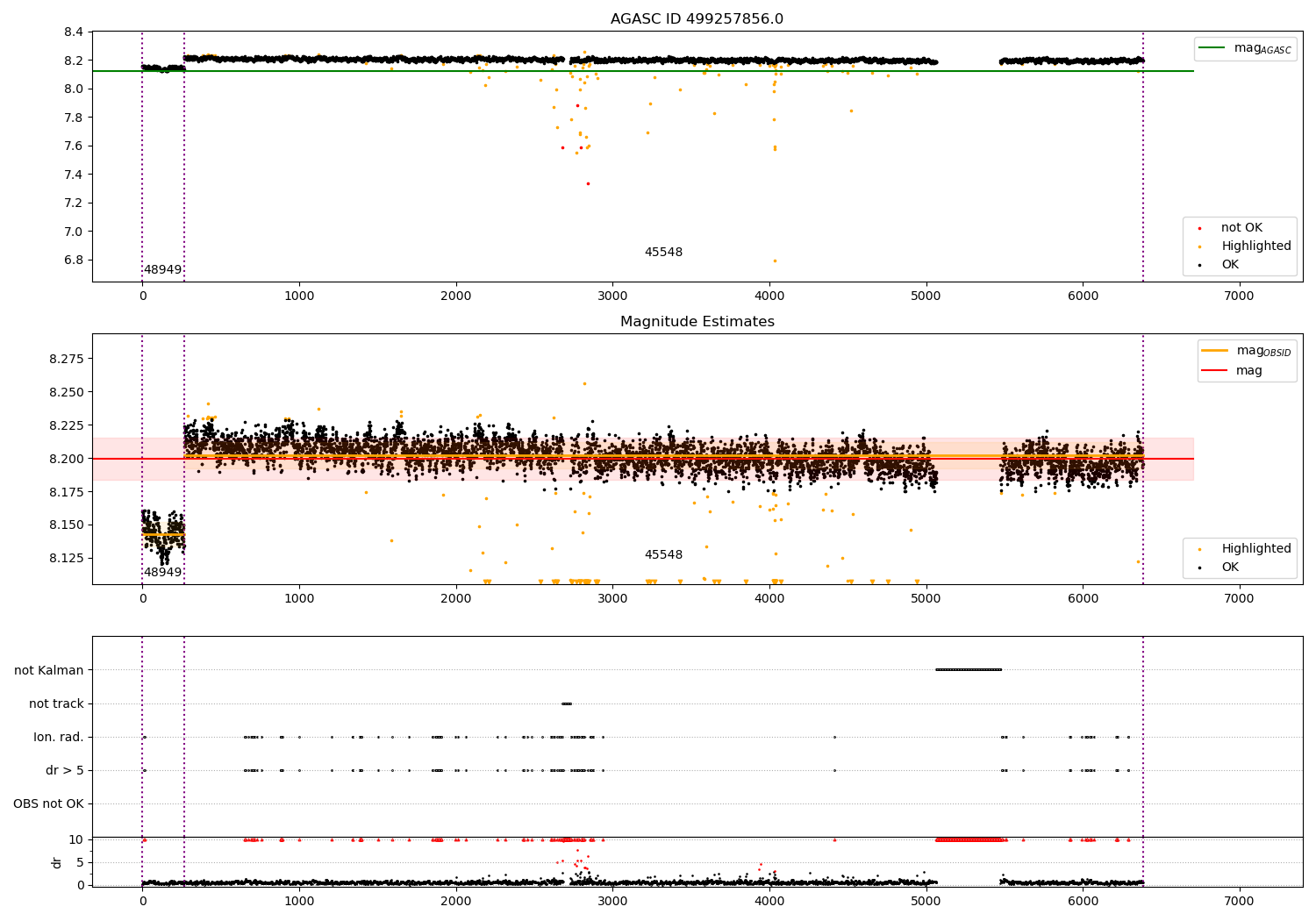This screenshot has height=921, width=1316.
Task: Click the 8.150 y-axis tick label
Action: 67,525
